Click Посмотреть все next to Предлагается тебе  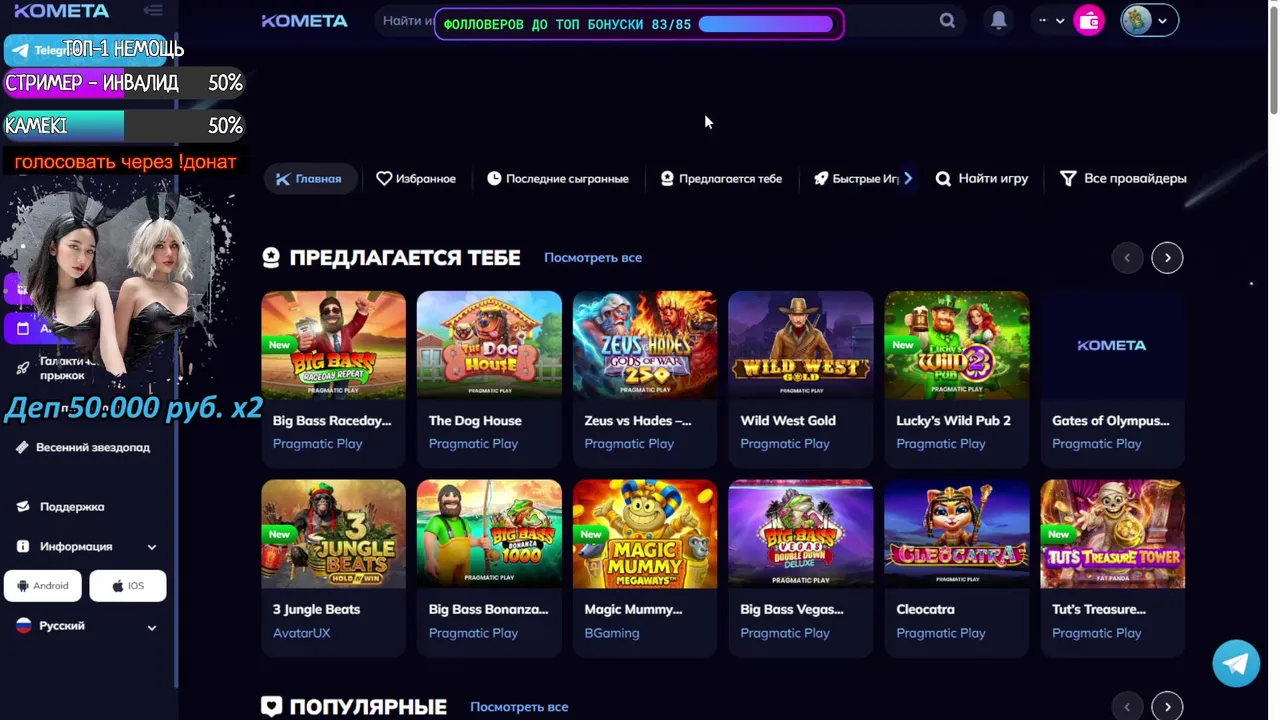coord(593,258)
